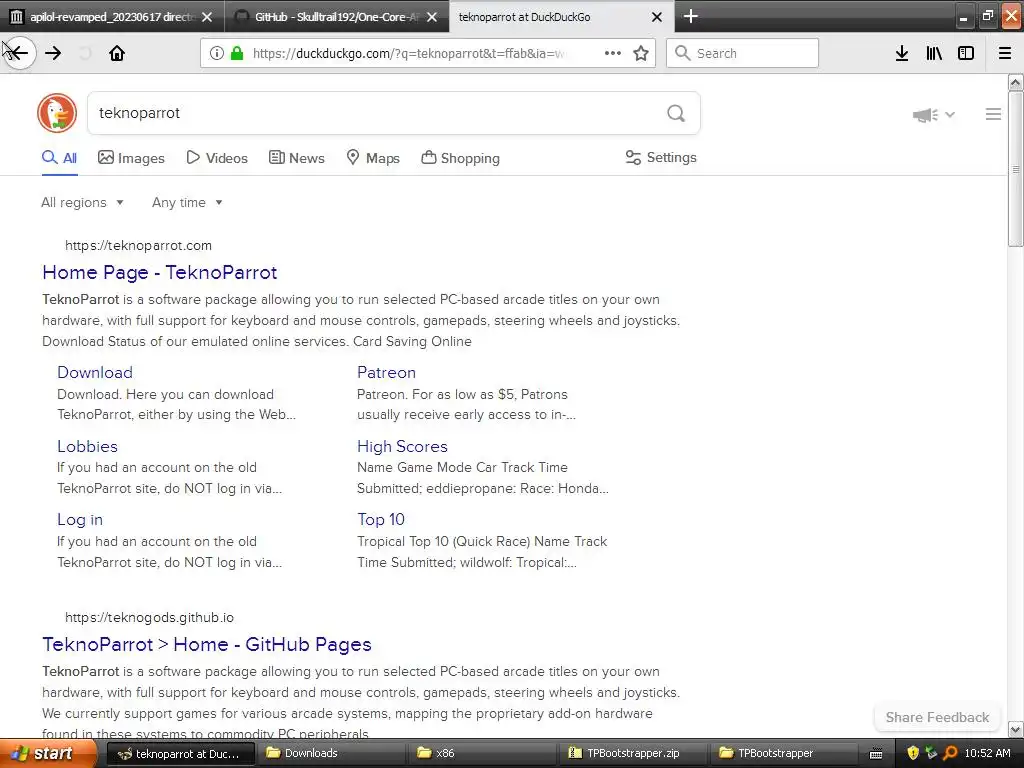1024x768 pixels.
Task: Open the Top 10 sitelink
Action: coord(381,519)
